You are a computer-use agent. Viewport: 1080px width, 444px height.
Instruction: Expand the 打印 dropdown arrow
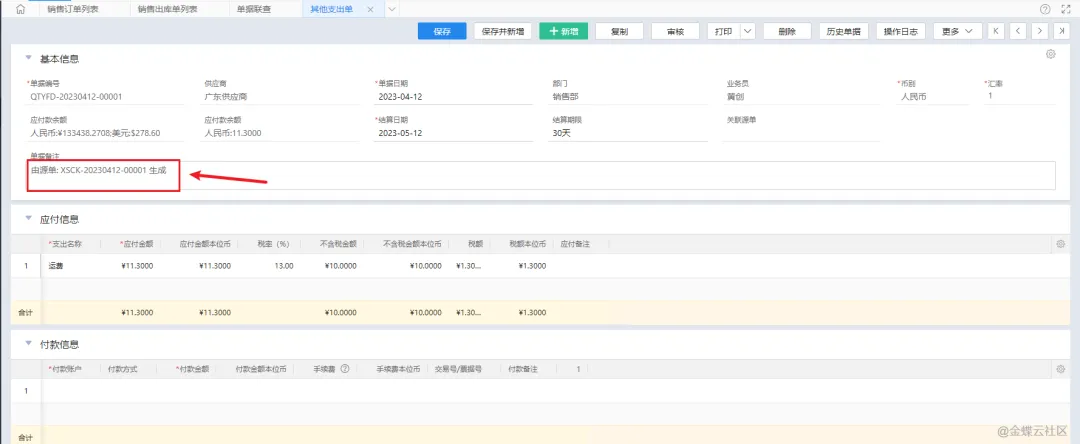748,31
